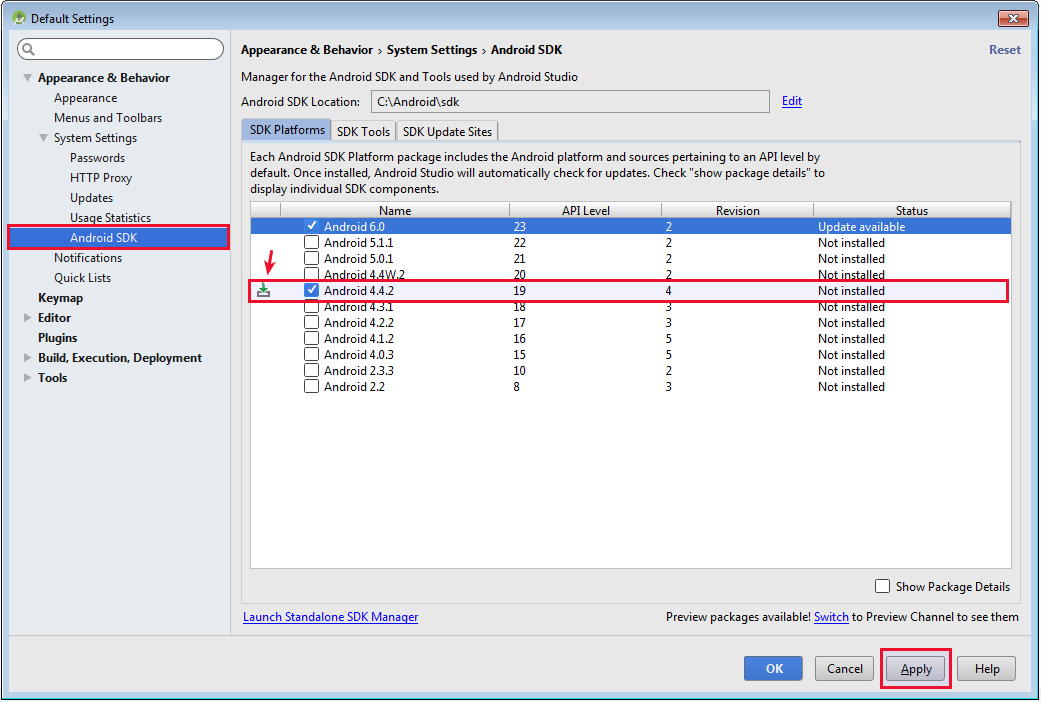Select the Android 4.4W.2 row name
Viewport: 1041px width, 702px height.
pyautogui.click(x=364, y=274)
